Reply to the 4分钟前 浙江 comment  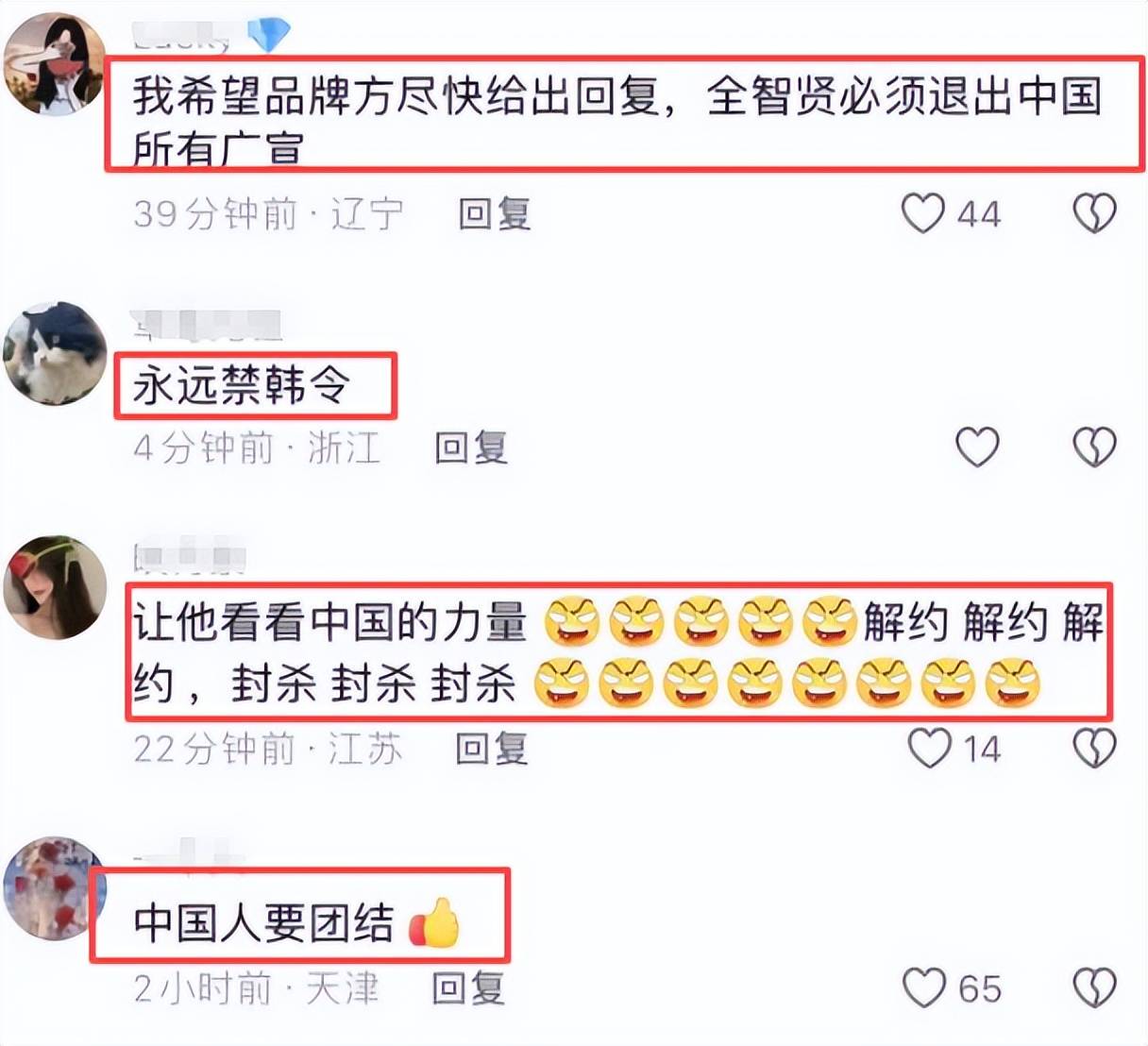coord(471,447)
